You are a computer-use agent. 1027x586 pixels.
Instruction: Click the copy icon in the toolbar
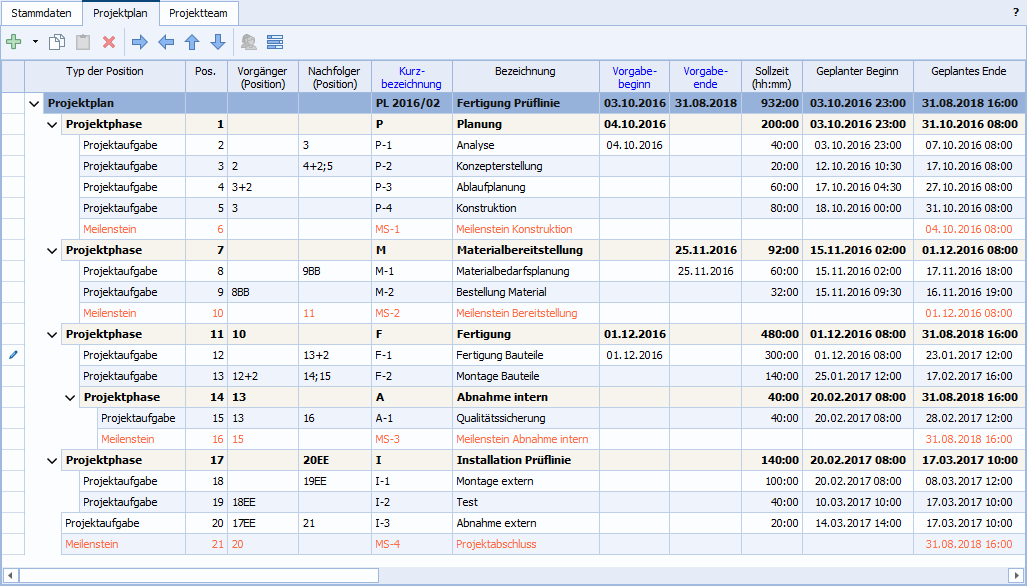[57, 42]
